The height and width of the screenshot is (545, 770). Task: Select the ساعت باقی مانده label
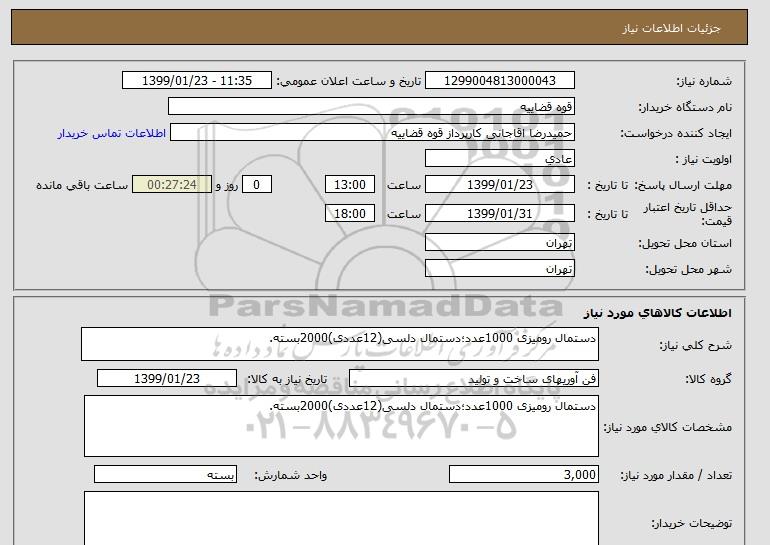pyautogui.click(x=82, y=185)
